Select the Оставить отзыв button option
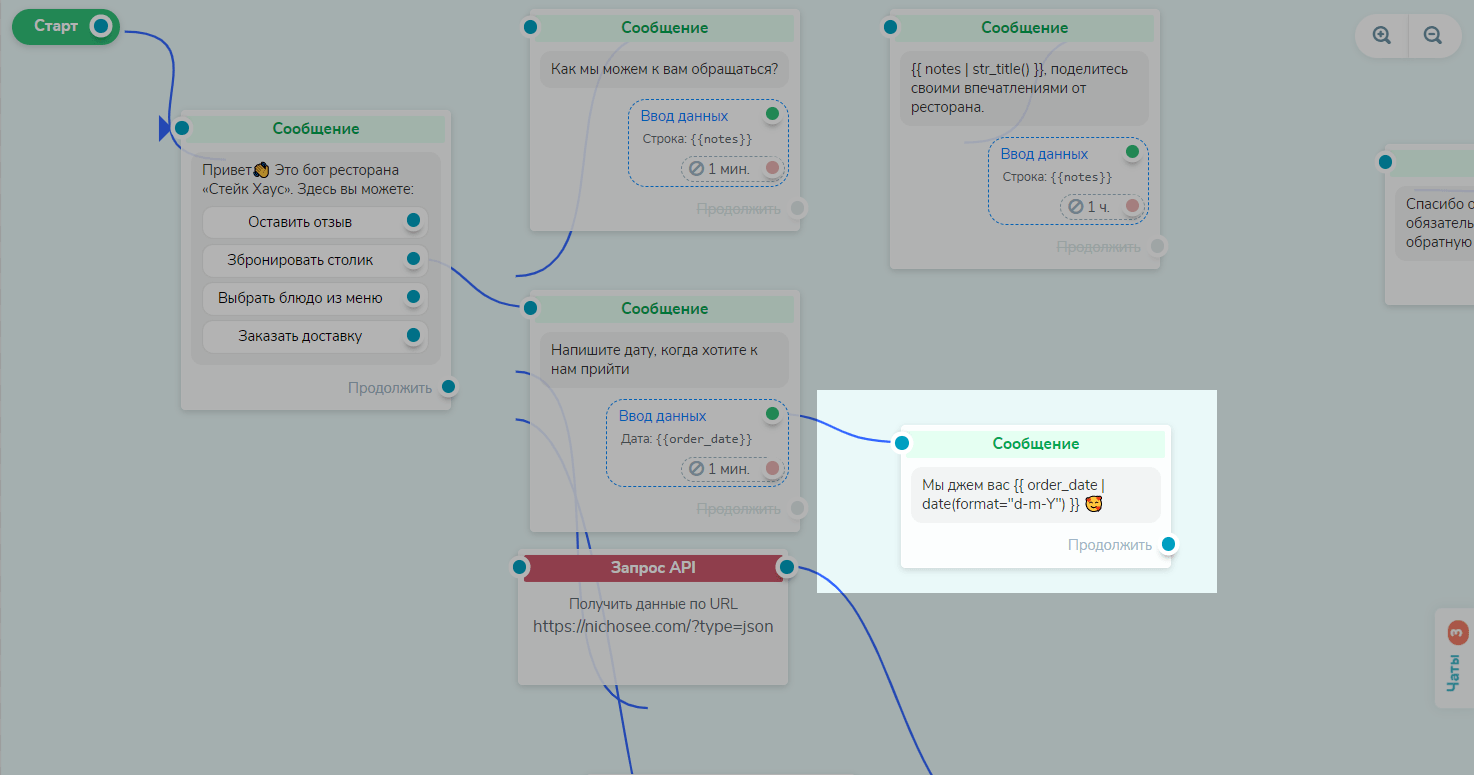Viewport: 1474px width, 775px height. point(300,222)
